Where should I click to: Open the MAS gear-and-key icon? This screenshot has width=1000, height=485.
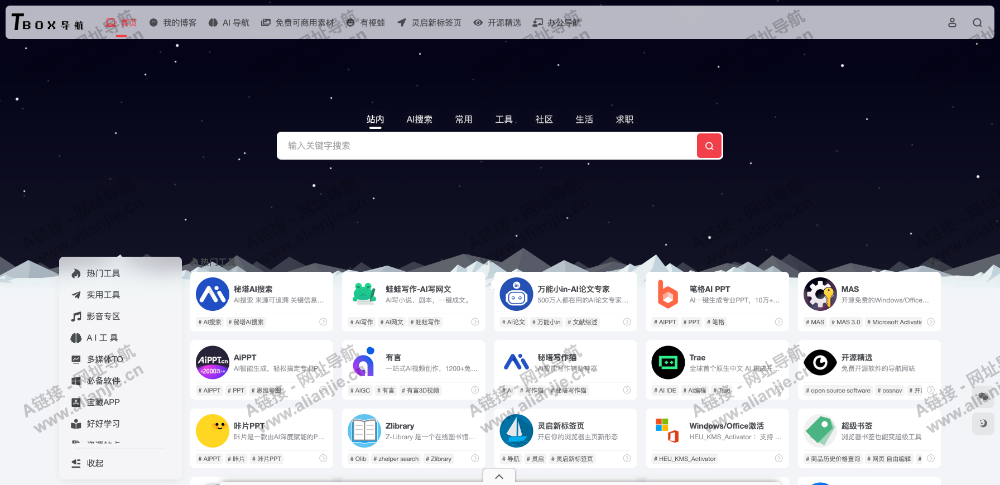(820, 294)
